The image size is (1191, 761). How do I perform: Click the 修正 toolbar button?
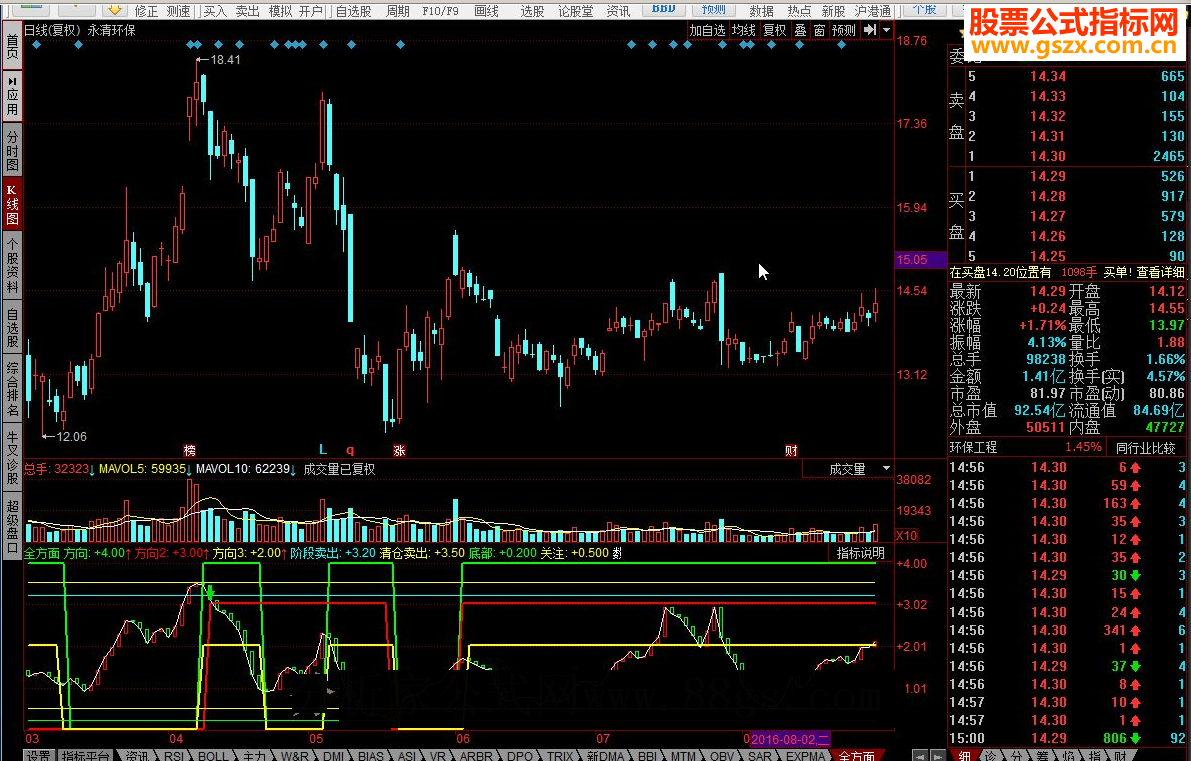(147, 11)
